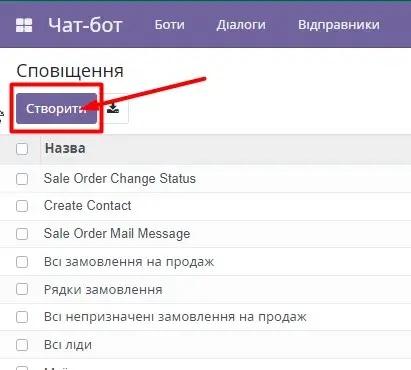Open the Діалоги menu
The image size is (411, 370).
(x=241, y=25)
